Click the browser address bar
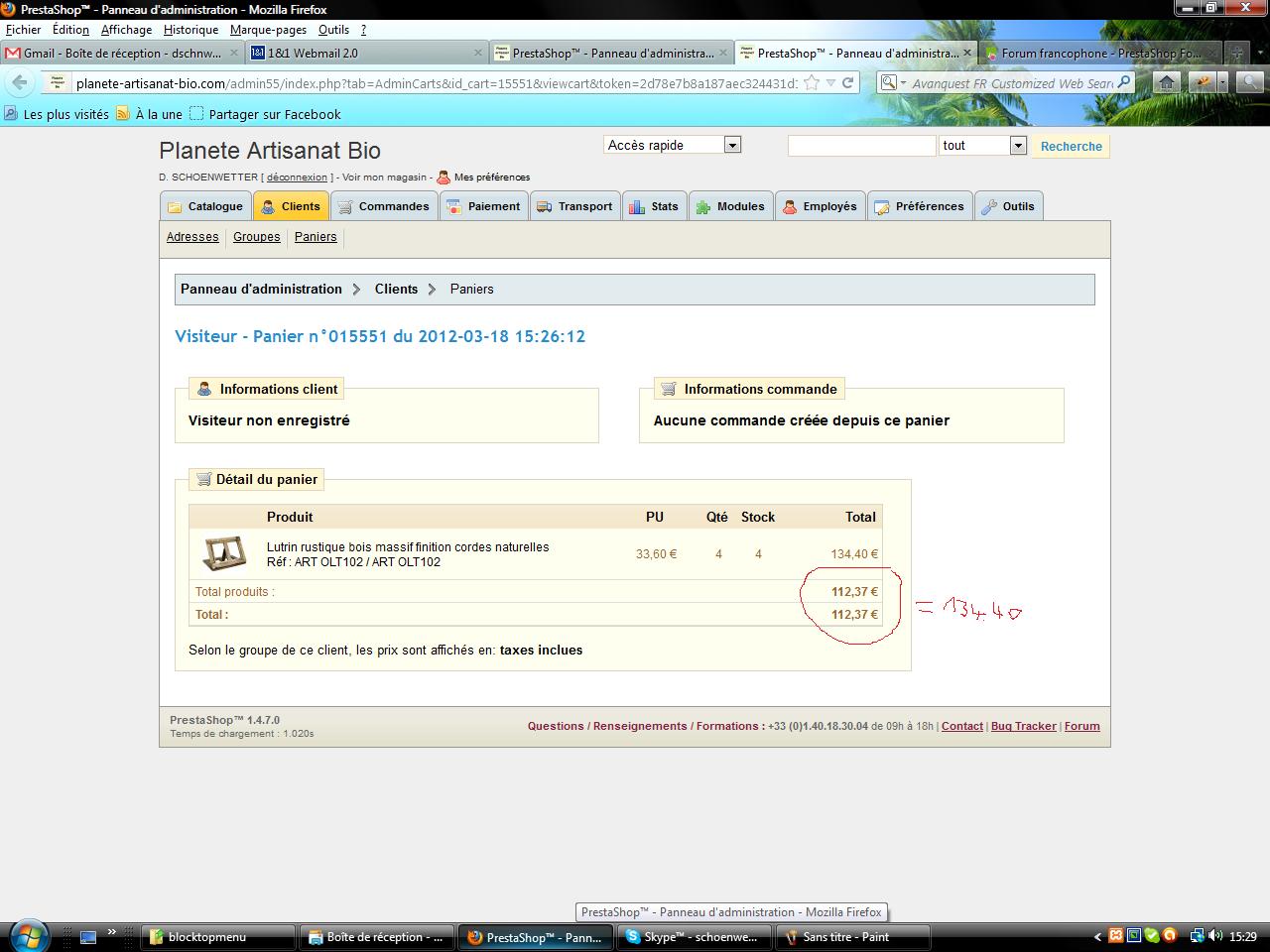Screen dimensions: 1270x952 pyautogui.click(x=437, y=83)
